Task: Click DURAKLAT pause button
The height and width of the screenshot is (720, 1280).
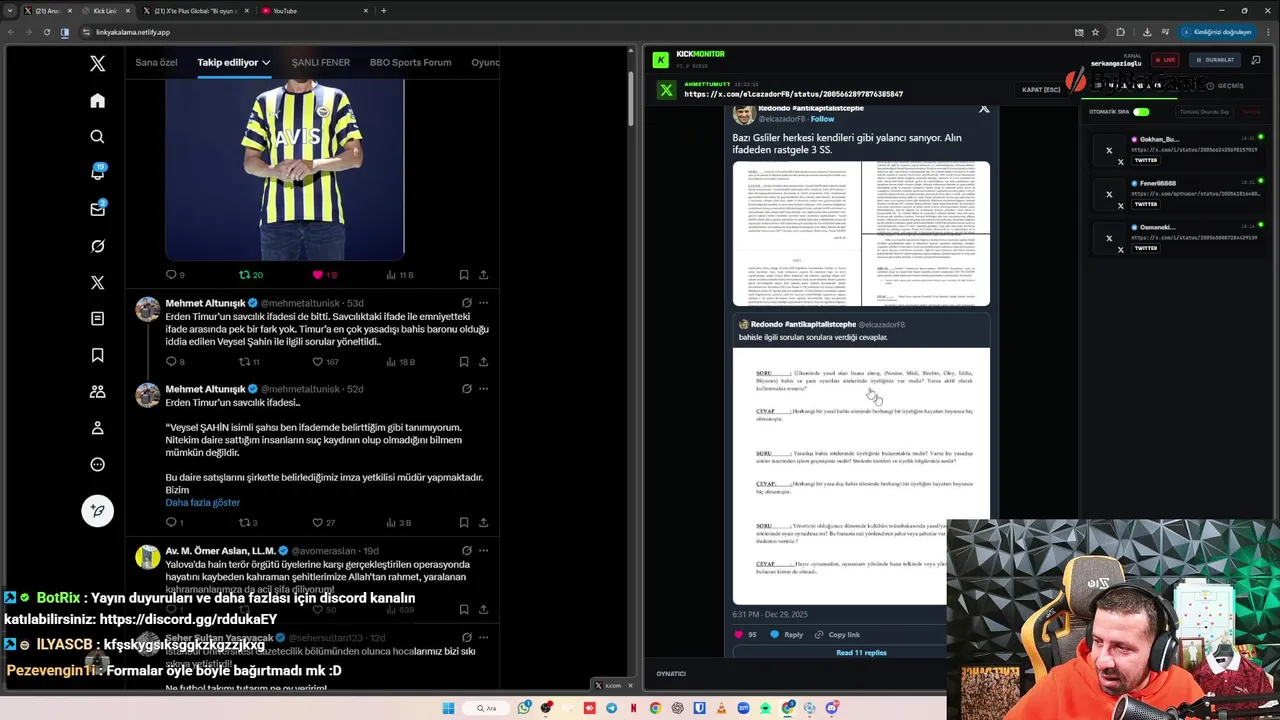Action: [x=1214, y=60]
